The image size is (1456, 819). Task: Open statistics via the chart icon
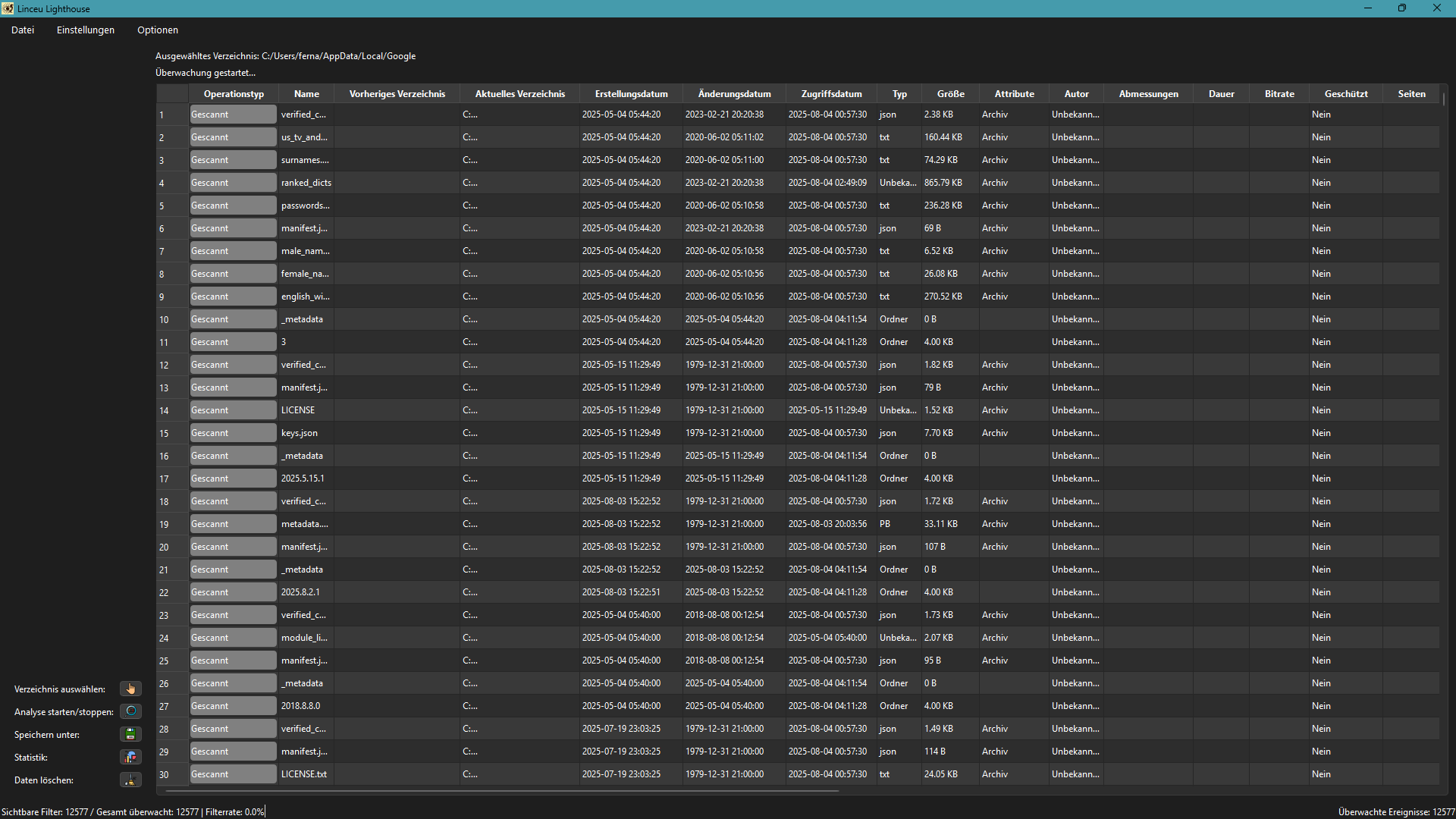130,758
